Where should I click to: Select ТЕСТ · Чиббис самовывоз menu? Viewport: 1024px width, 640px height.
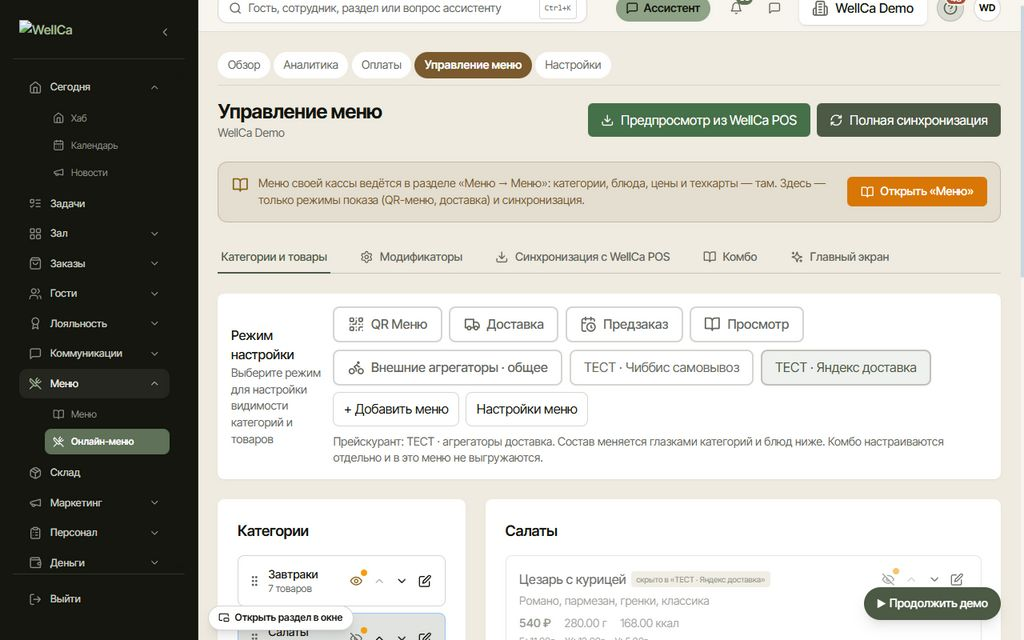coord(662,368)
